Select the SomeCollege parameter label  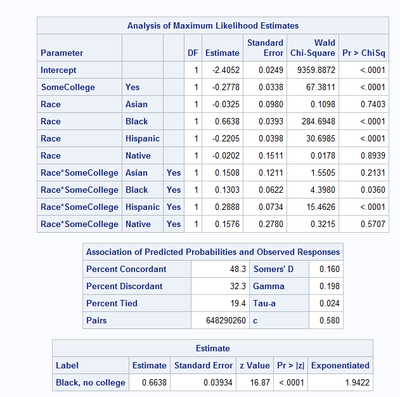click(x=68, y=87)
